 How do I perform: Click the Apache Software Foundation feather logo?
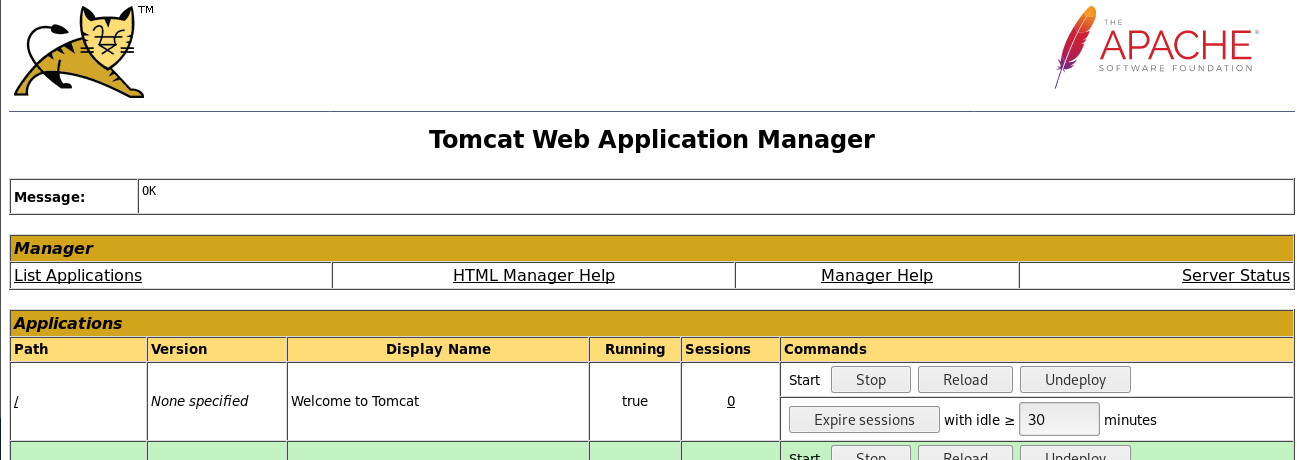(1155, 47)
